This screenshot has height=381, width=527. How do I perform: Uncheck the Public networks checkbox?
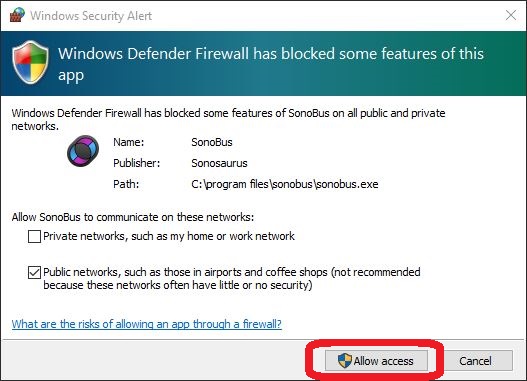pos(34,272)
